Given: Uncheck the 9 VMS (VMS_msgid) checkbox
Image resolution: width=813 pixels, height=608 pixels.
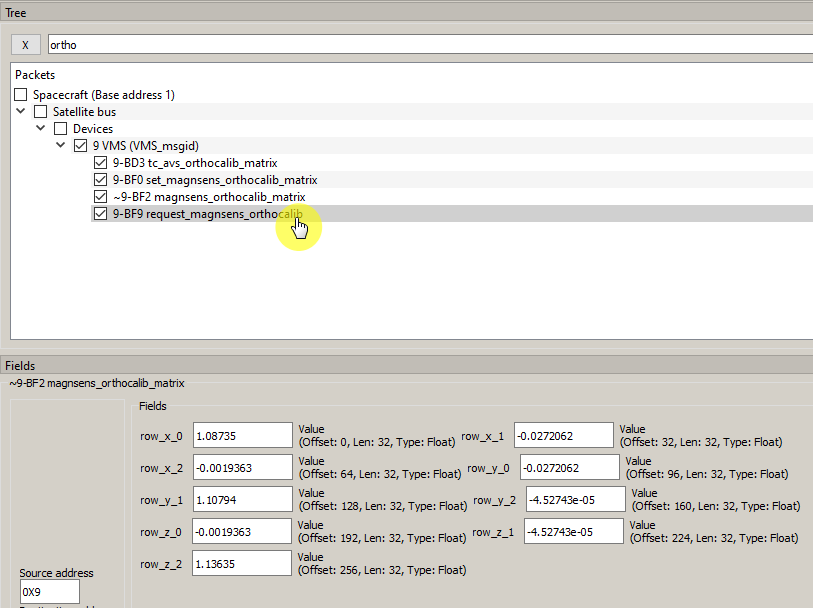Looking at the screenshot, I should coord(81,146).
